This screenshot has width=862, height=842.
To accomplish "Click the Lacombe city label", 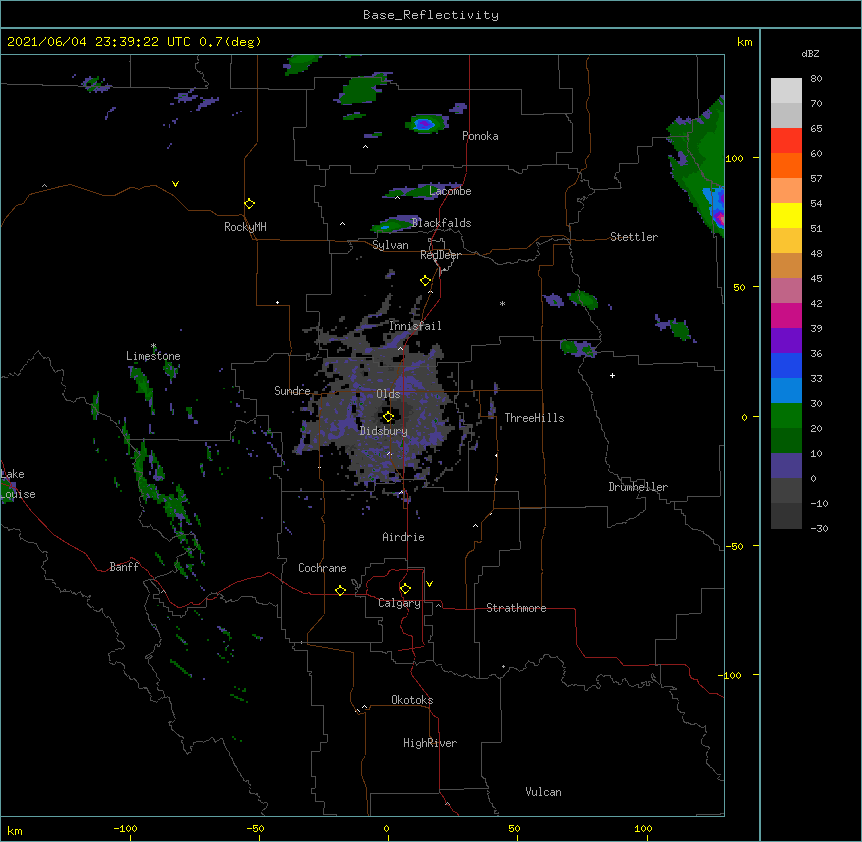I will tap(450, 191).
